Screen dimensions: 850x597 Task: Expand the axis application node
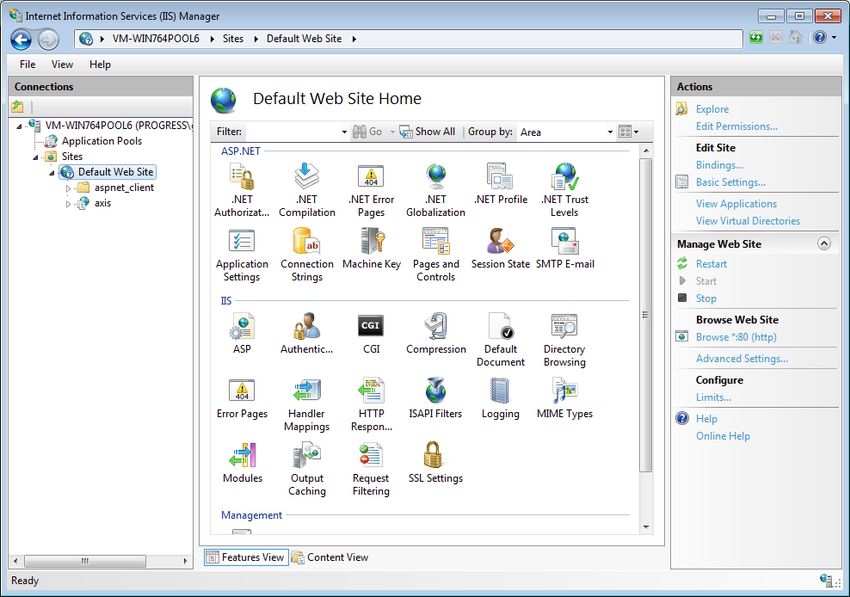(68, 204)
